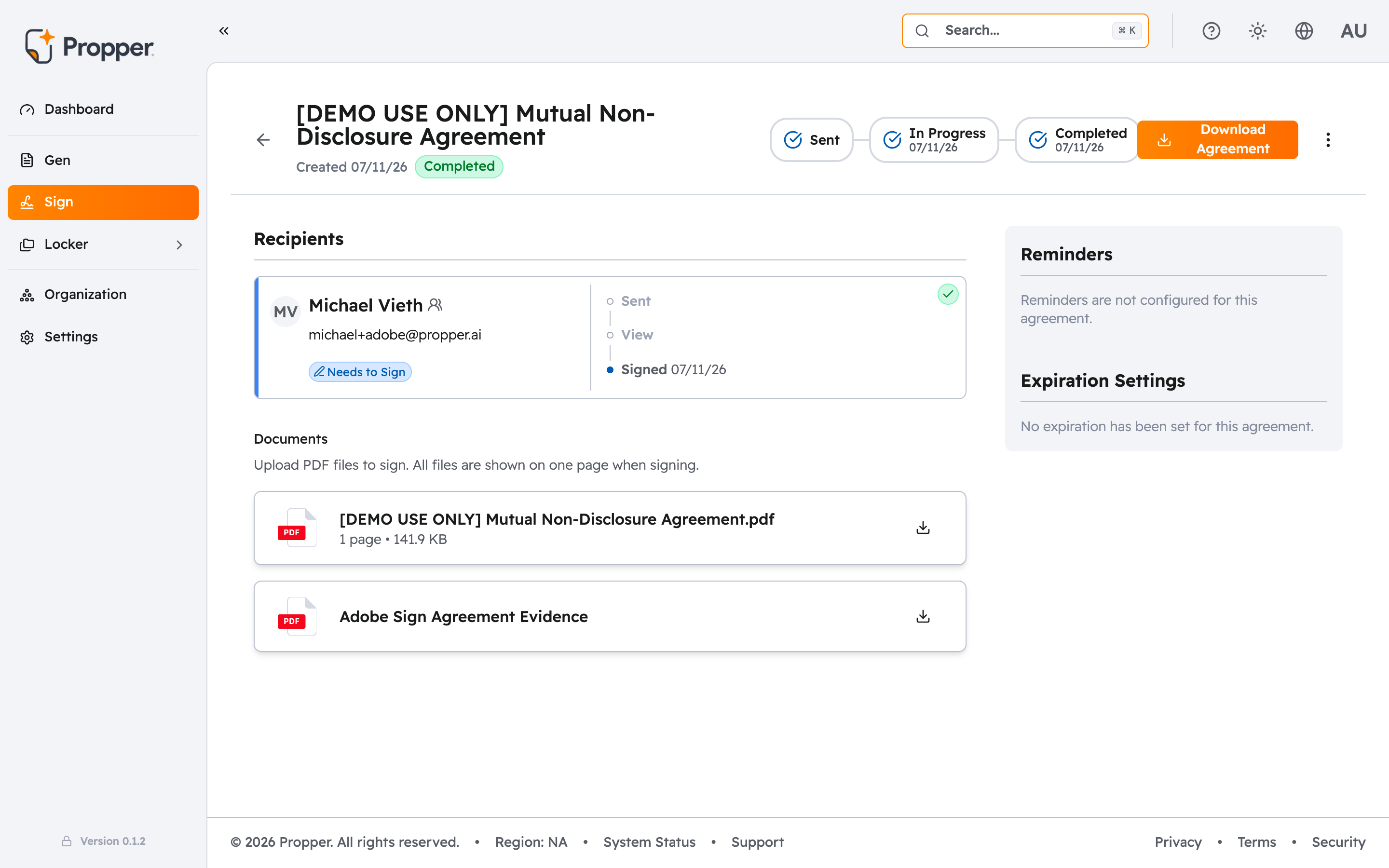
Task: Download the Mutual Non-Disclosure Agreement.pdf file
Action: pyautogui.click(x=923, y=528)
